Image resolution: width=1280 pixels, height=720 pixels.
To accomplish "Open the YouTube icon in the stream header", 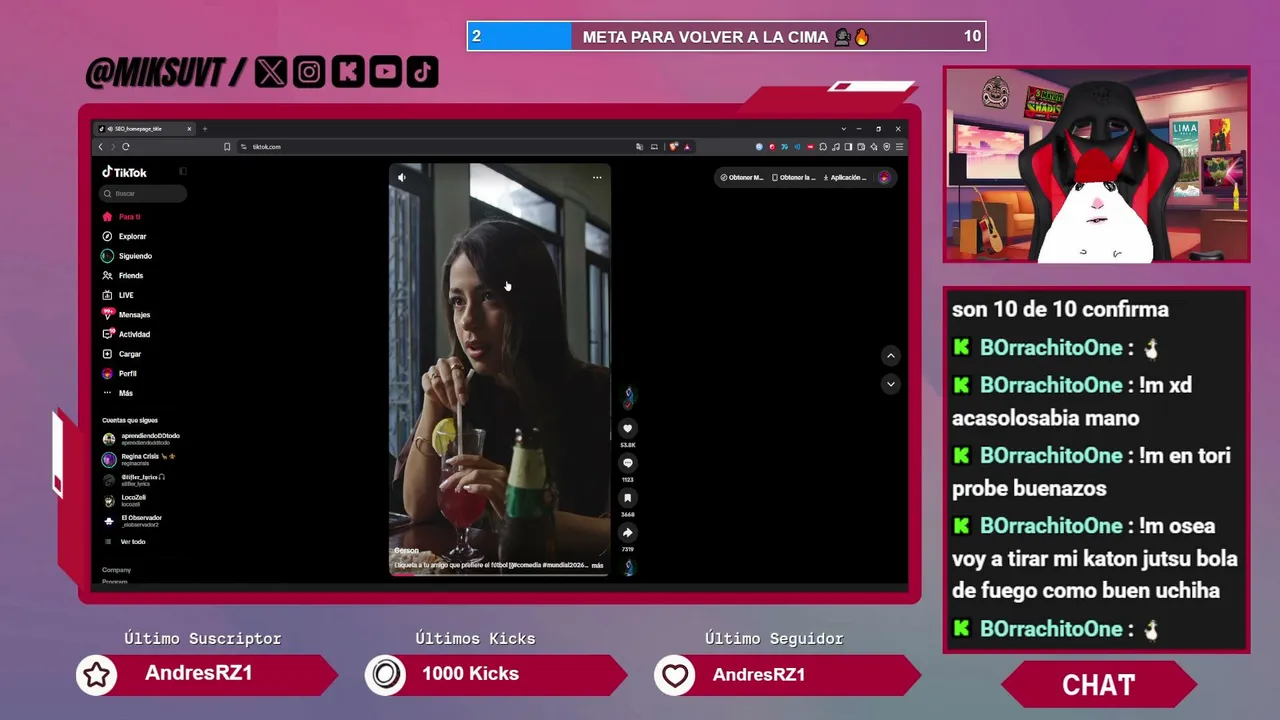I will tap(385, 71).
